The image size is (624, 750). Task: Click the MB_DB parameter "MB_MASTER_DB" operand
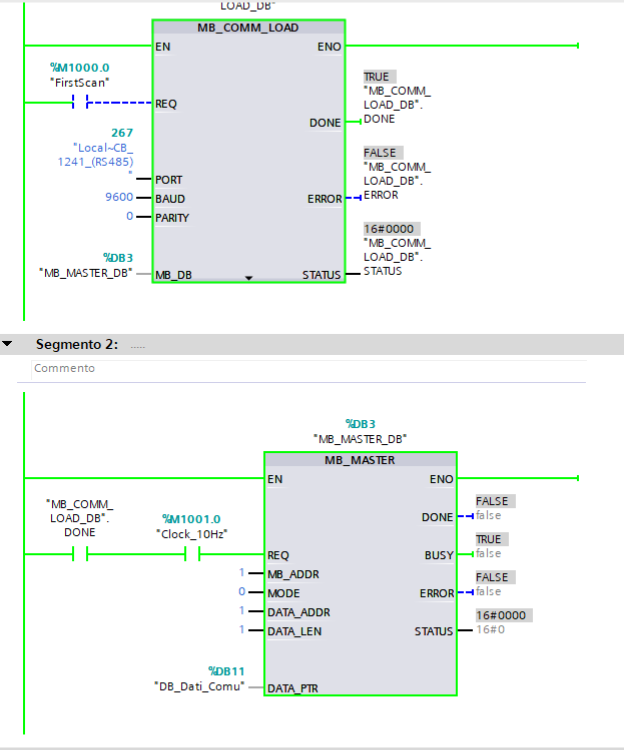85,272
